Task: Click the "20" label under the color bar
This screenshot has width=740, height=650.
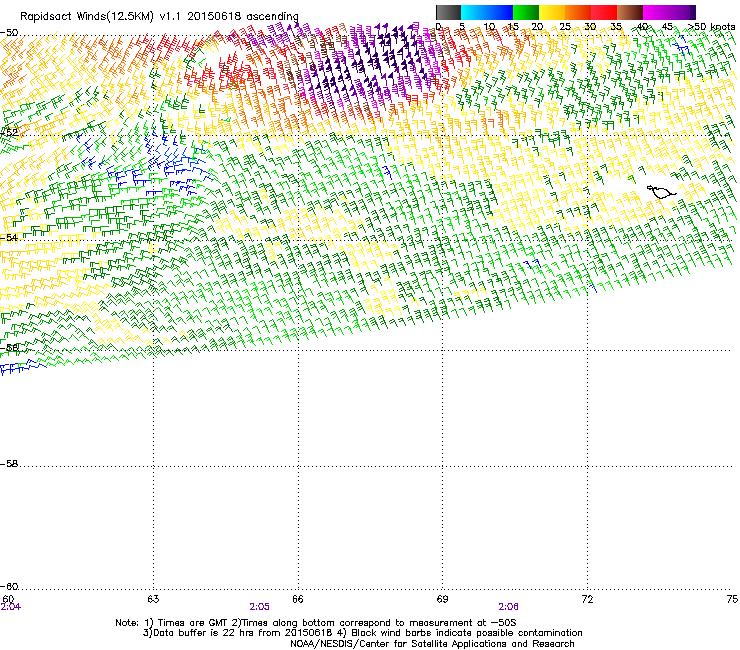Action: point(537,27)
